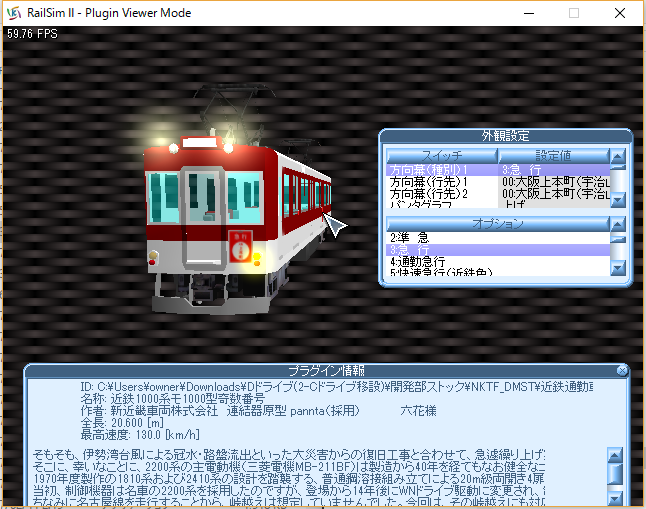This screenshot has width=646, height=509.
Task: Click the 59.76 FPS counter
Action: click(33, 34)
